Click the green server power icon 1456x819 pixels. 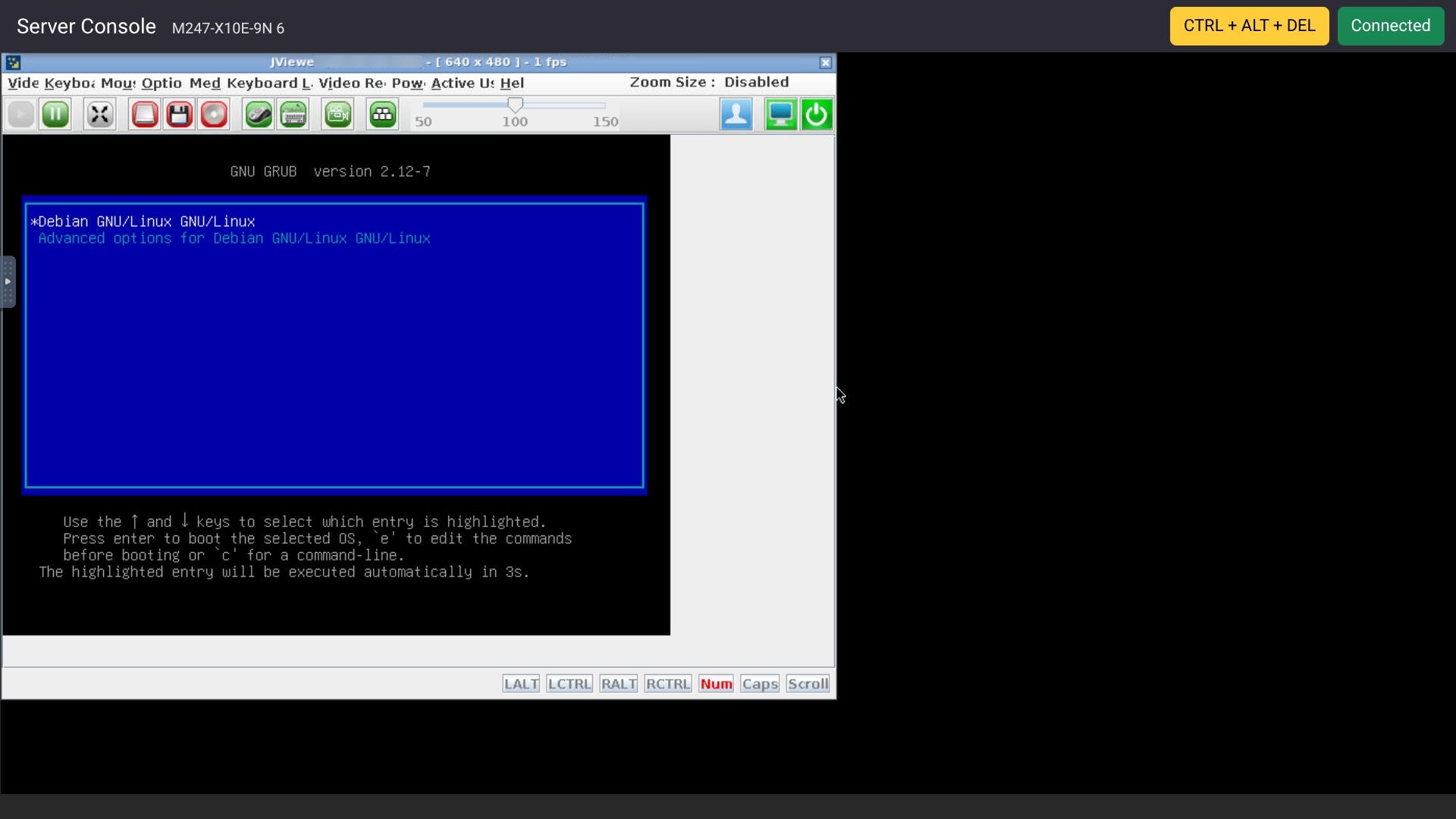tap(817, 115)
